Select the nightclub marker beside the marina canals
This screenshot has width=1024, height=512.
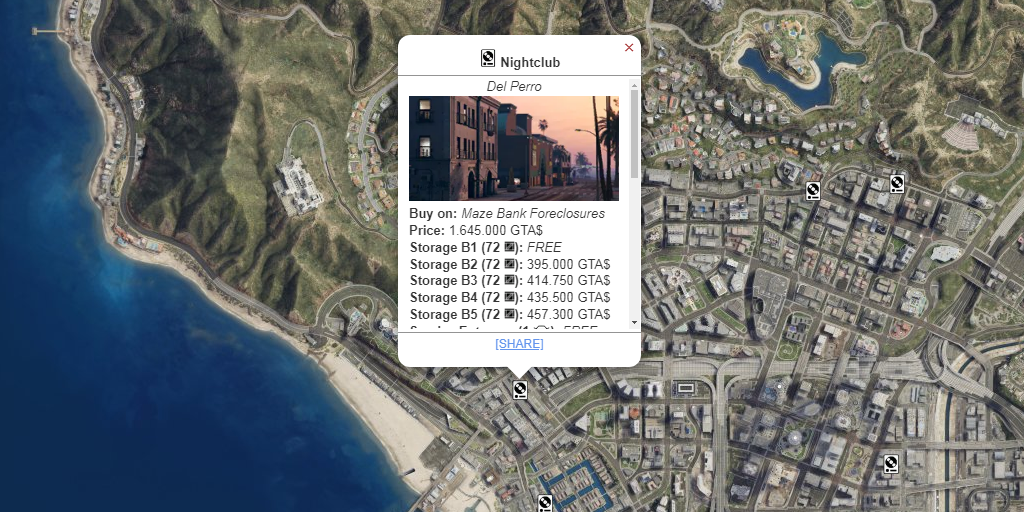(x=545, y=504)
